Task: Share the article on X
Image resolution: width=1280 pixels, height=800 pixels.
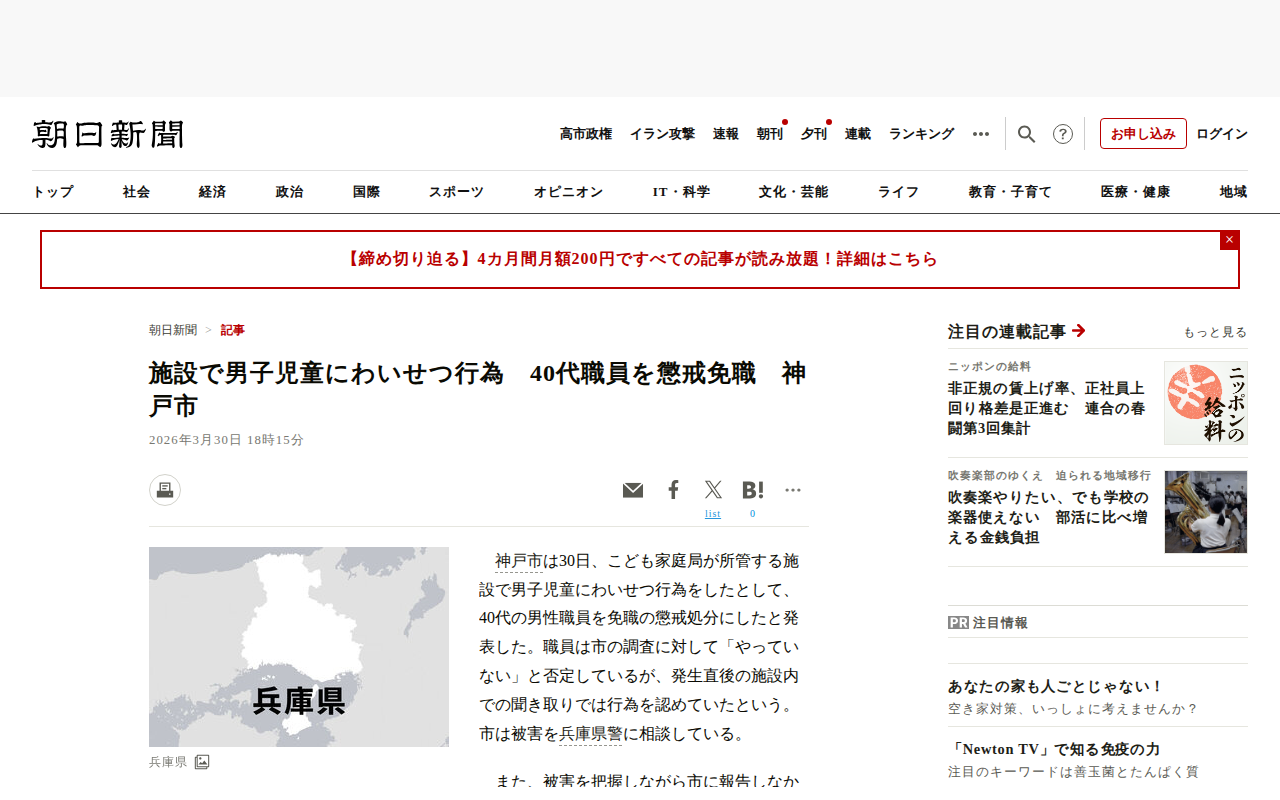Action: (x=713, y=490)
